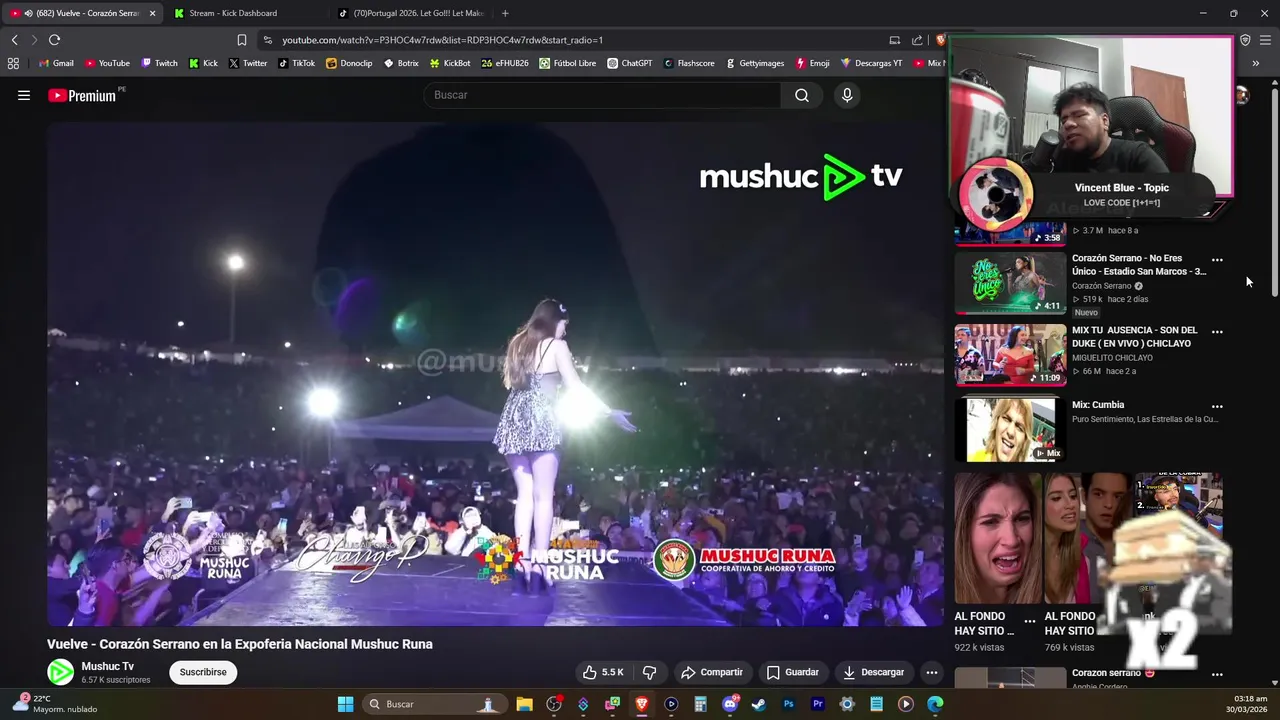Reload the page with the refresh icon
The height and width of the screenshot is (720, 1280).
click(54, 40)
